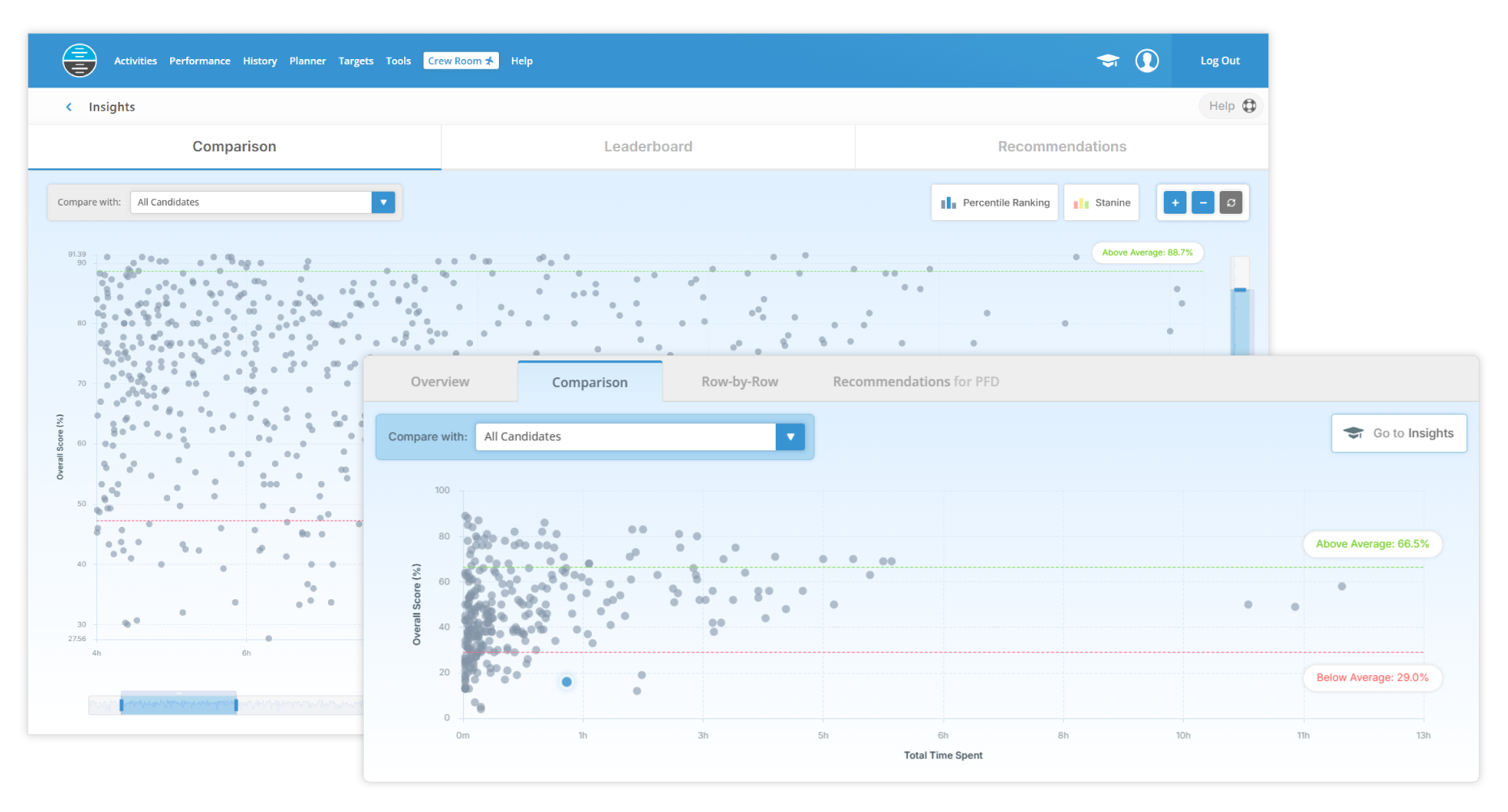Toggle Stanine view
Viewport: 1508px width, 812px height.
pyautogui.click(x=1101, y=202)
